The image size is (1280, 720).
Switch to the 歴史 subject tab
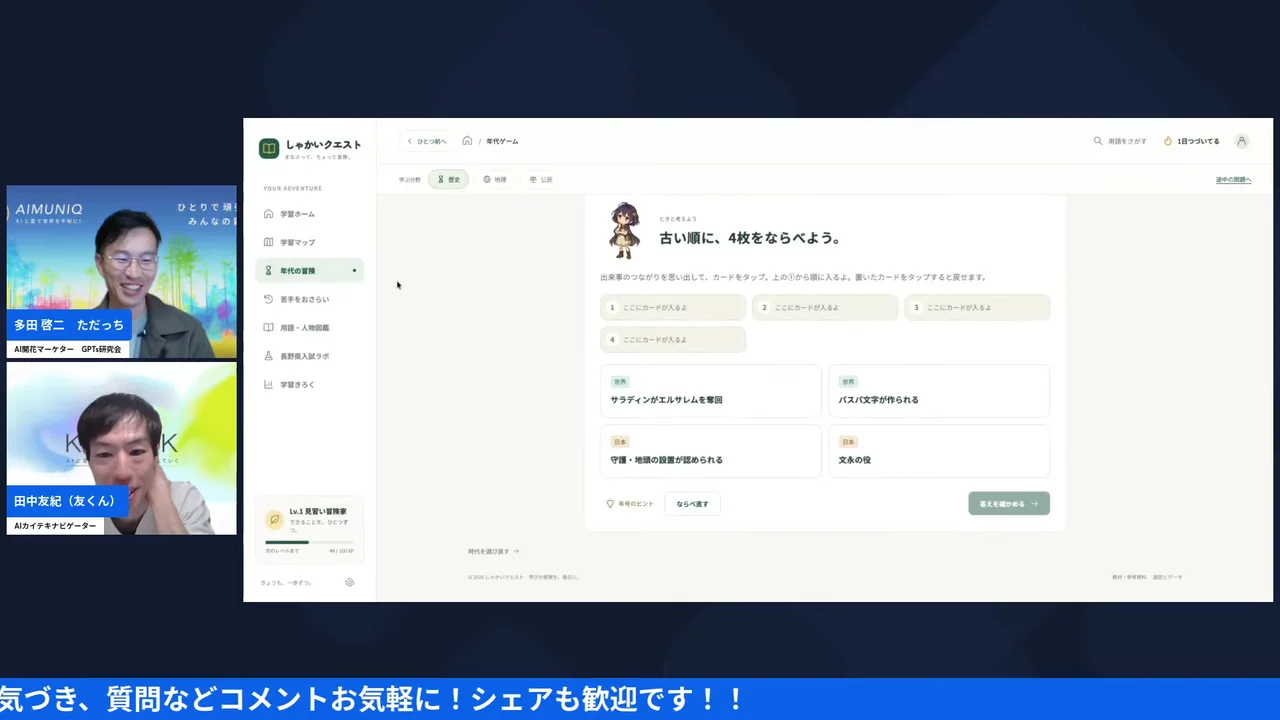(448, 179)
